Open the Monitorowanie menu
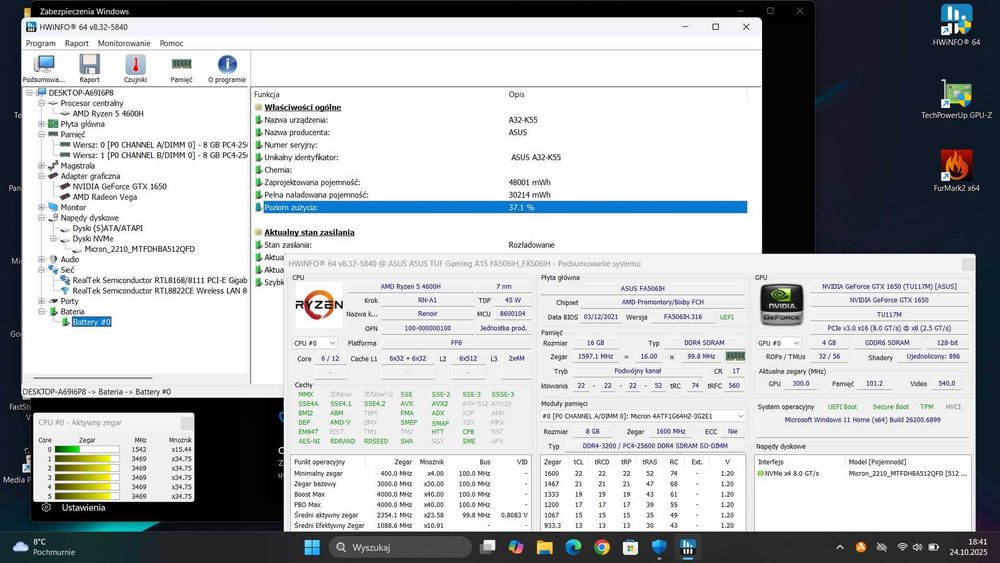The image size is (1000, 563). [x=124, y=43]
